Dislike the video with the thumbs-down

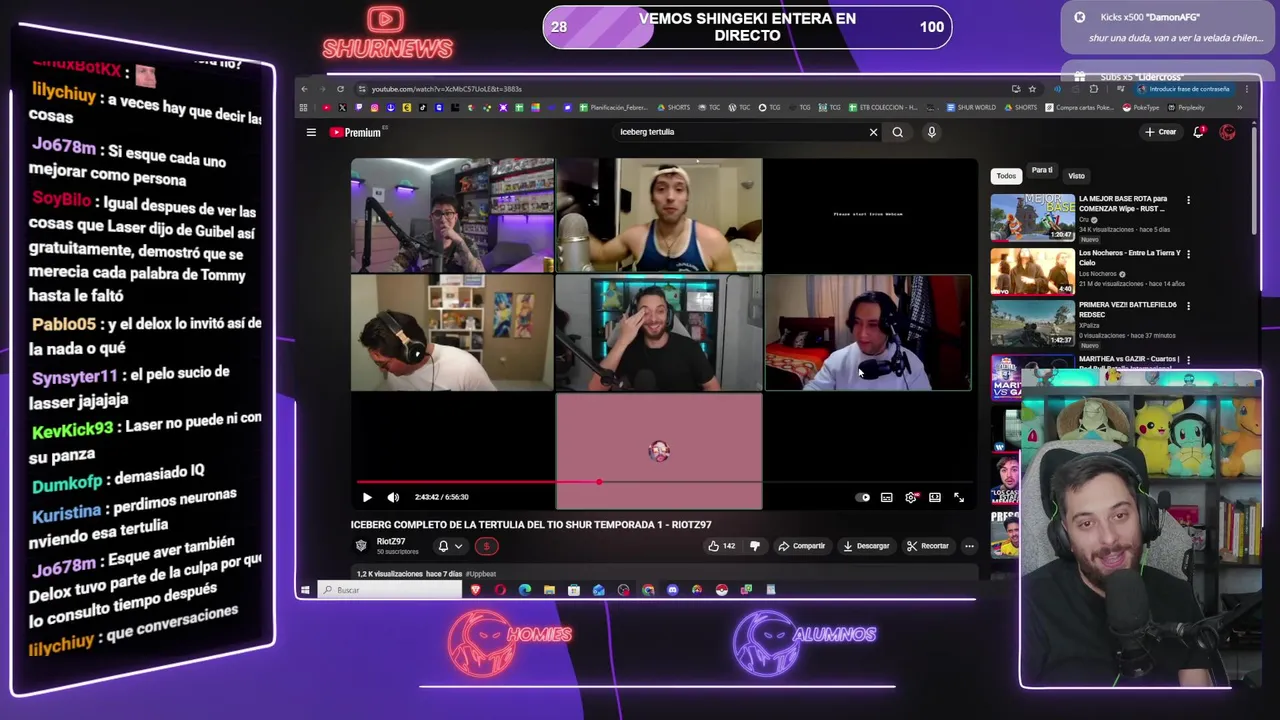coord(755,546)
